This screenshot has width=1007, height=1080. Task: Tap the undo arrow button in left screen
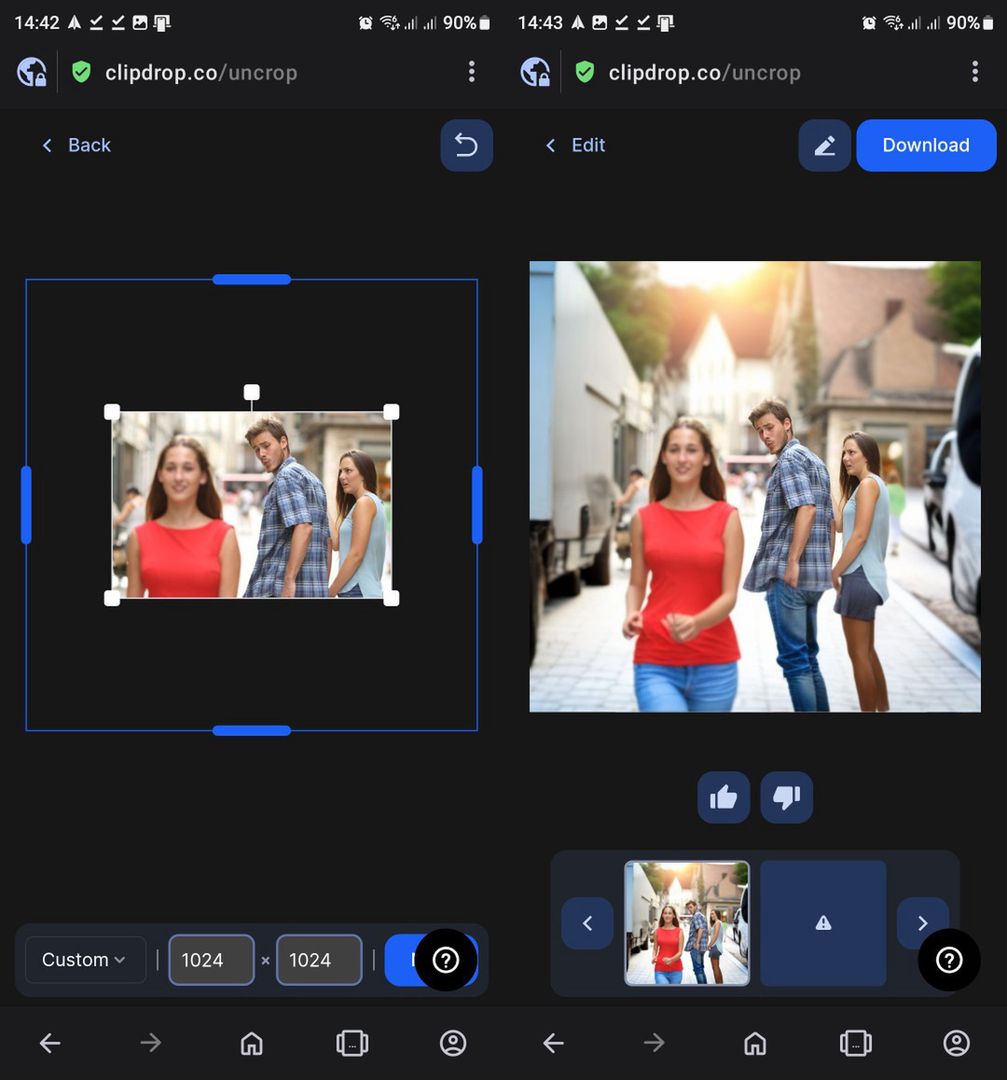[x=466, y=145]
